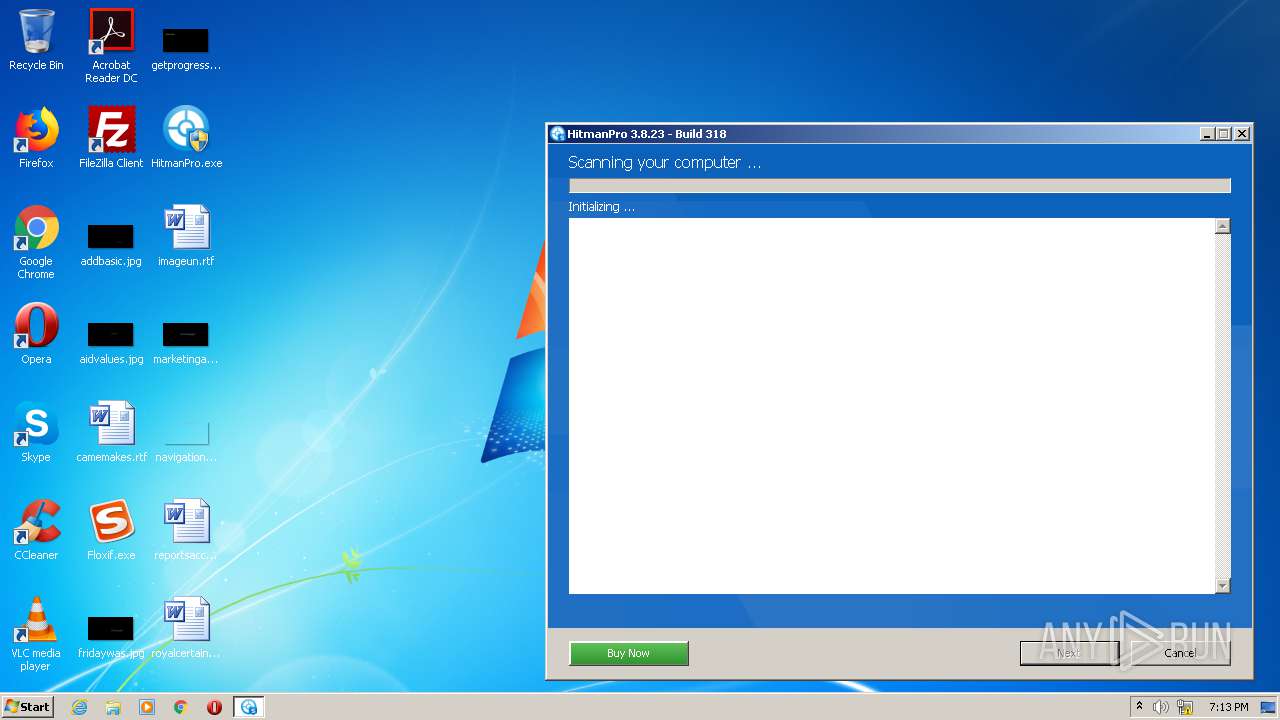Switch to HitmanPro taskbar button
The width and height of the screenshot is (1280, 720).
point(248,707)
